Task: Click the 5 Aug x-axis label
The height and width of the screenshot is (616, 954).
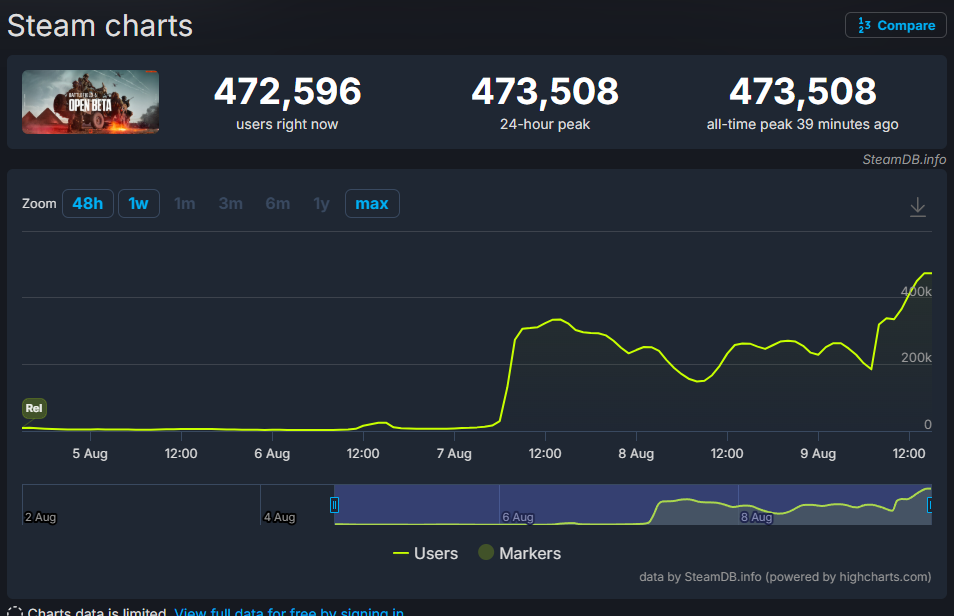Action: [90, 453]
